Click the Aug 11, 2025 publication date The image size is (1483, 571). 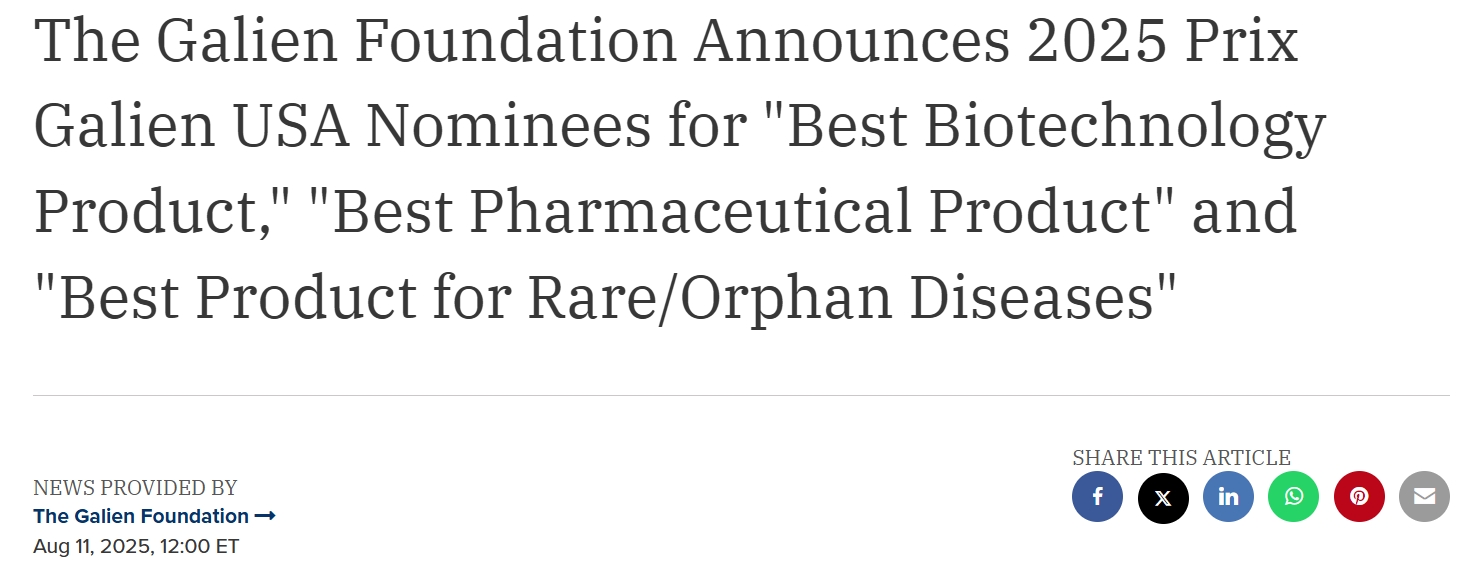(89, 546)
